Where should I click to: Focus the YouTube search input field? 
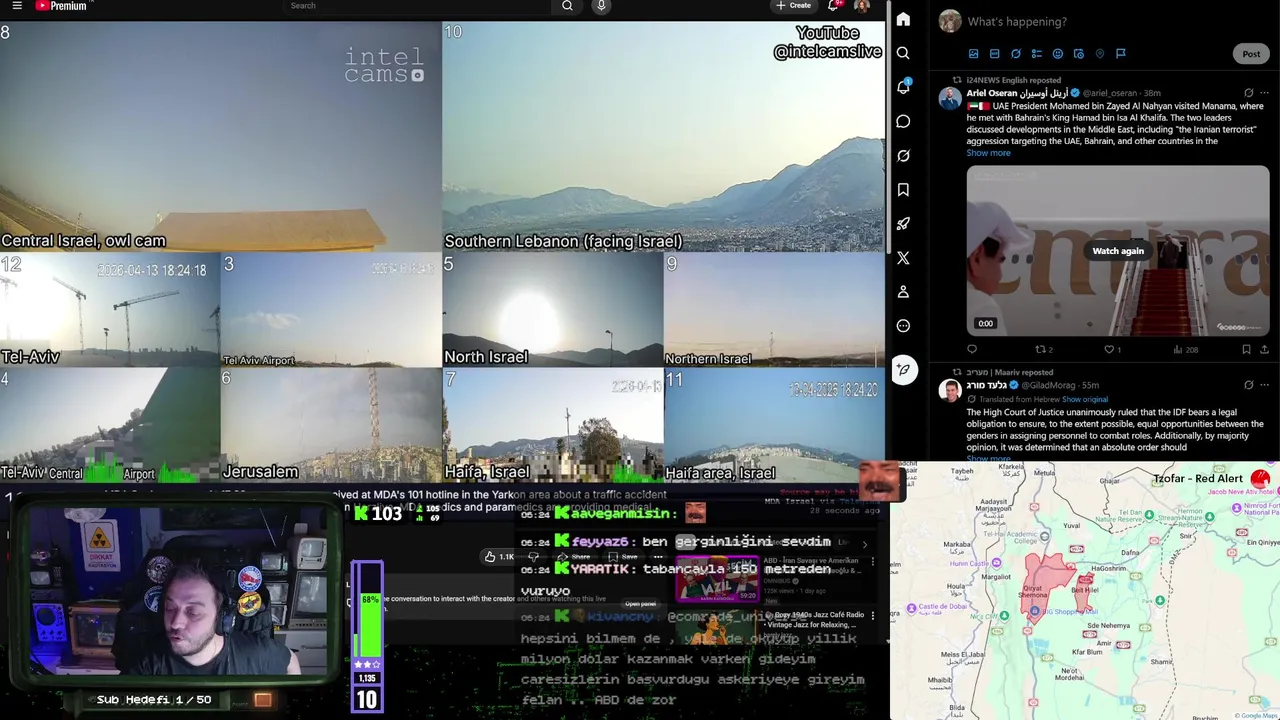coord(415,6)
